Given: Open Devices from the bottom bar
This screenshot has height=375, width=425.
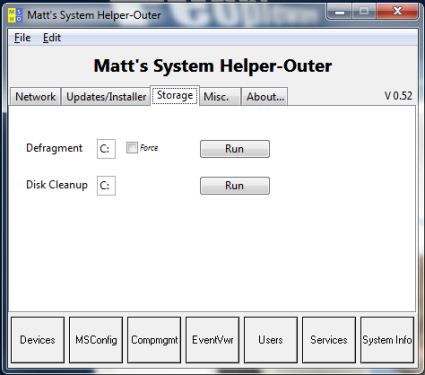Looking at the screenshot, I should (38, 340).
